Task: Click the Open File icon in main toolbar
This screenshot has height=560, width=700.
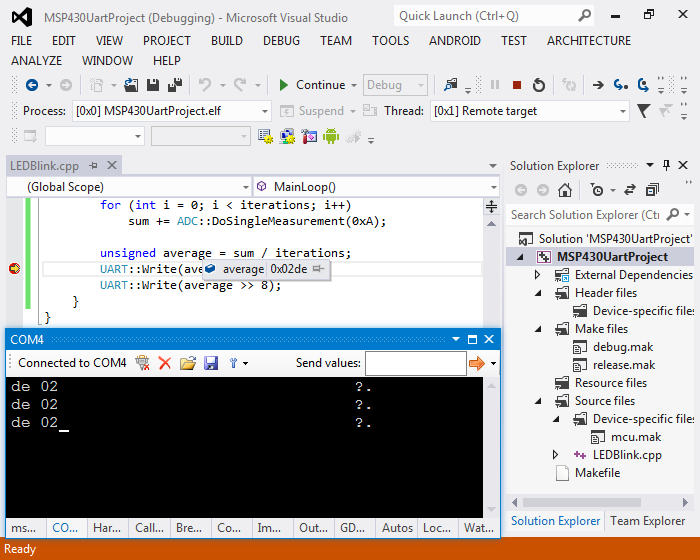Action: click(x=131, y=85)
